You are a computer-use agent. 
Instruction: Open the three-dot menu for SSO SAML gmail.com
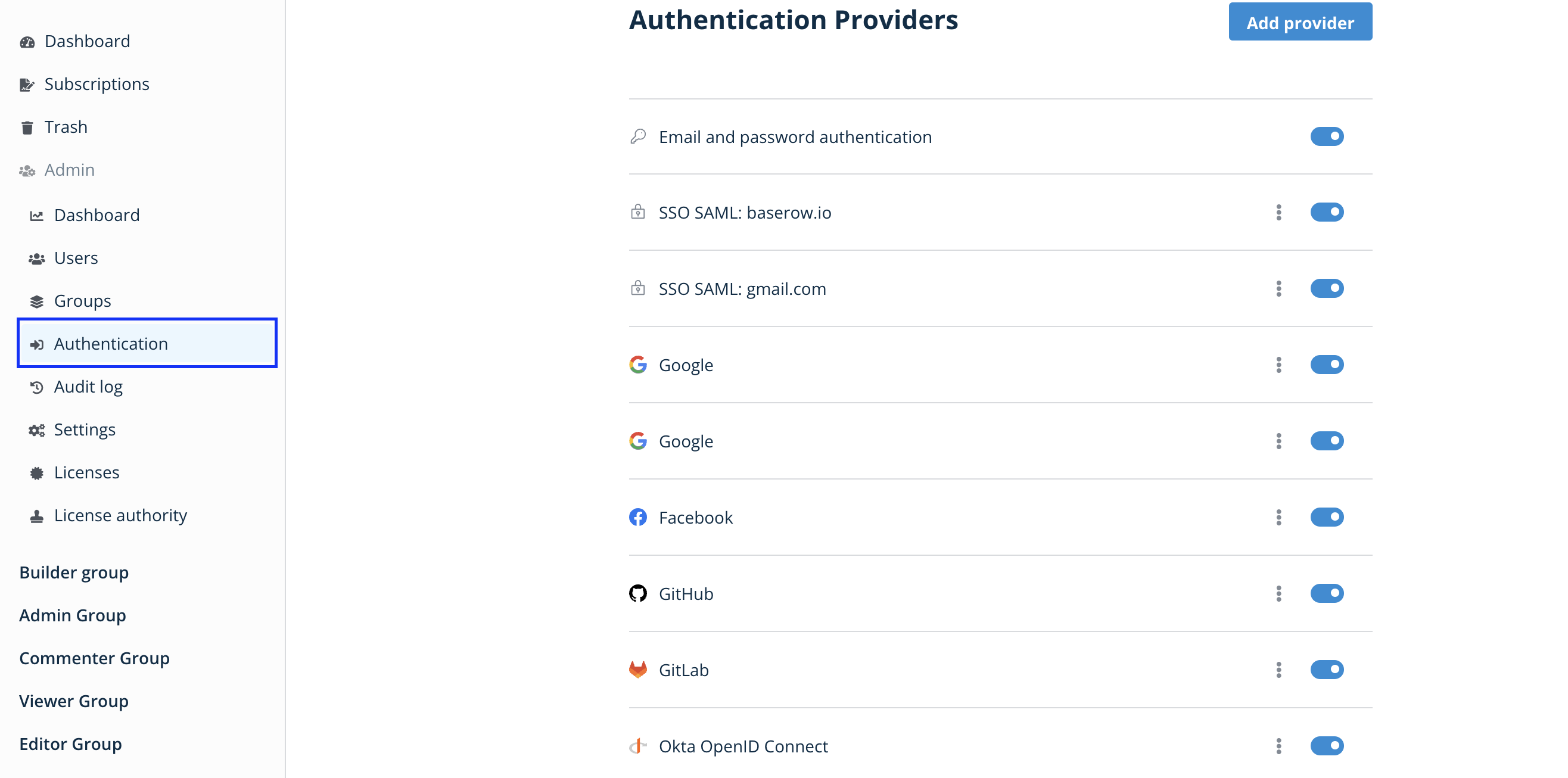click(1278, 288)
